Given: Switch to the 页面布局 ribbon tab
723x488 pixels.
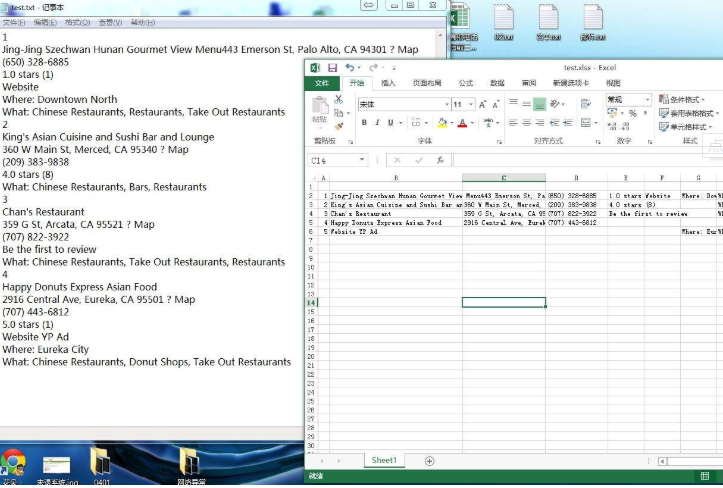Looking at the screenshot, I should click(x=427, y=83).
